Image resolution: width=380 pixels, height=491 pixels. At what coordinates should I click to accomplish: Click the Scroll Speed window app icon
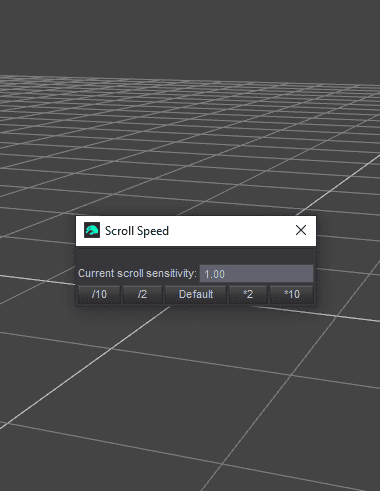(92, 230)
